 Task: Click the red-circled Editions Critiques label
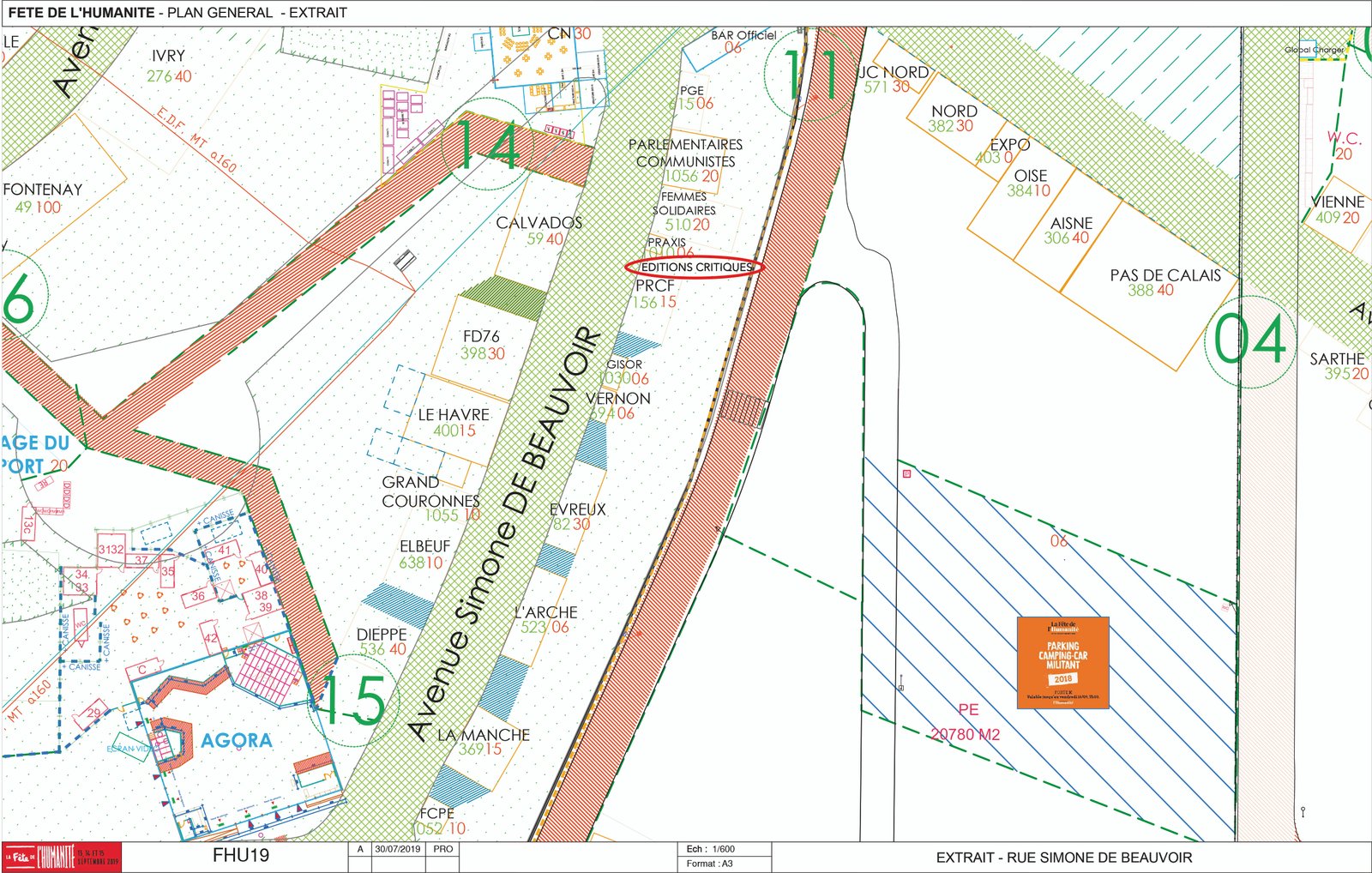pos(694,268)
